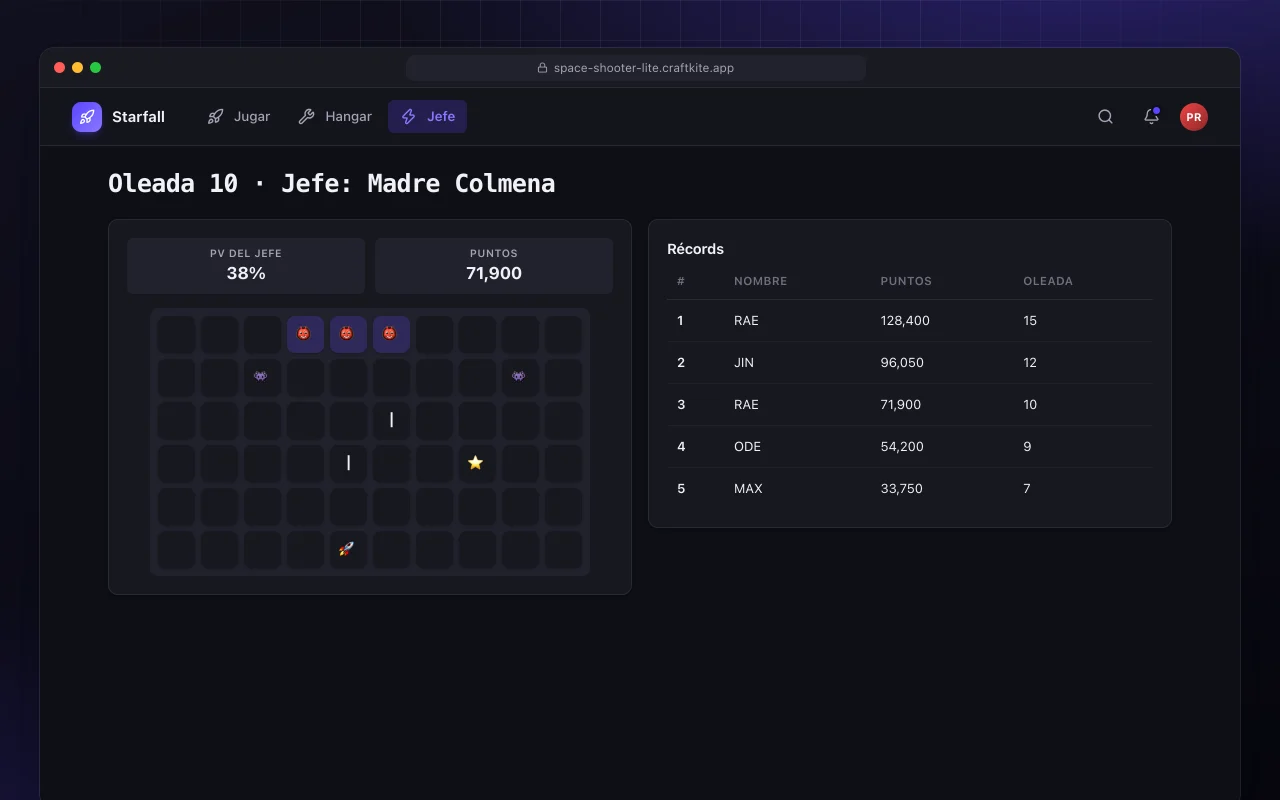The image size is (1280, 800).
Task: Click the Puntos column header in Récords
Action: pos(906,281)
